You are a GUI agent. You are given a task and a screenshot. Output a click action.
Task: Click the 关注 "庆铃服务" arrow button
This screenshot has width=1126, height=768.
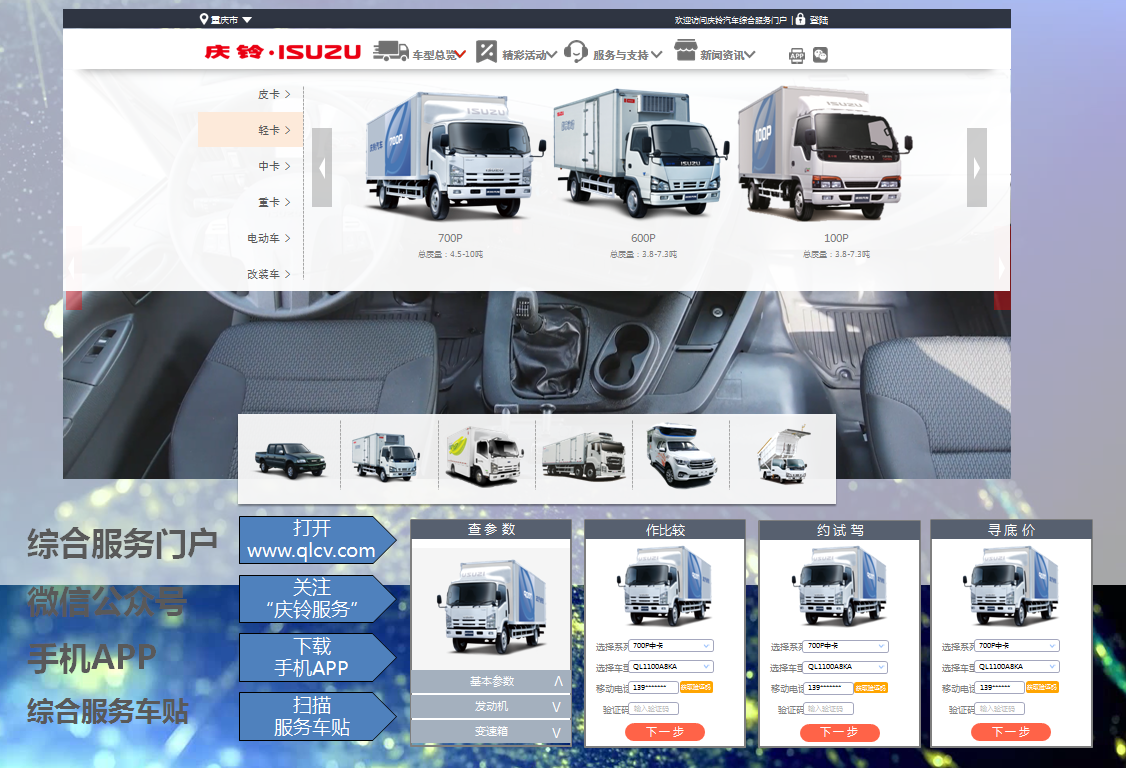point(317,598)
